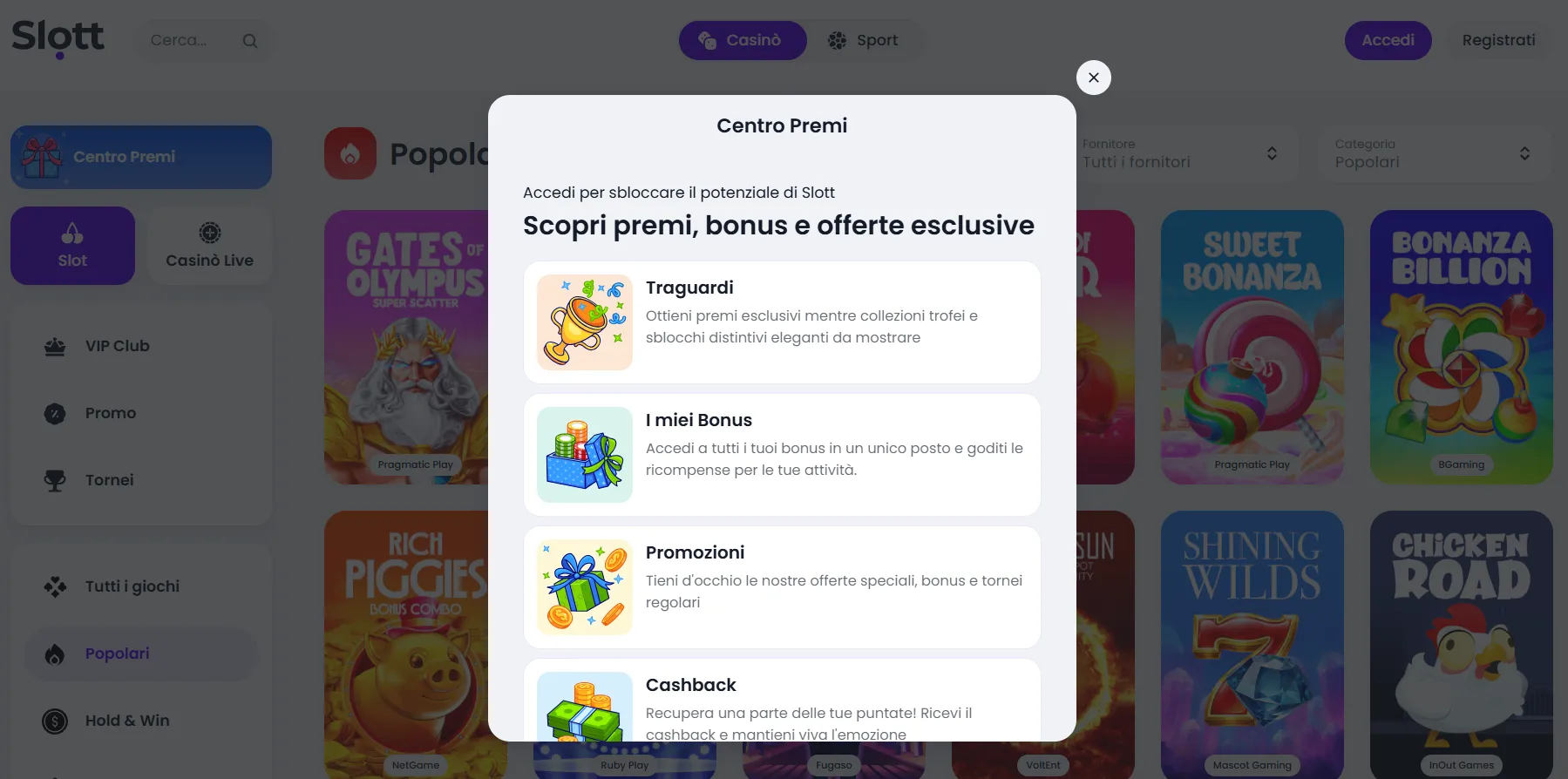Click the Tornei trophy icon in sidebar
The height and width of the screenshot is (779, 1568).
click(x=55, y=480)
